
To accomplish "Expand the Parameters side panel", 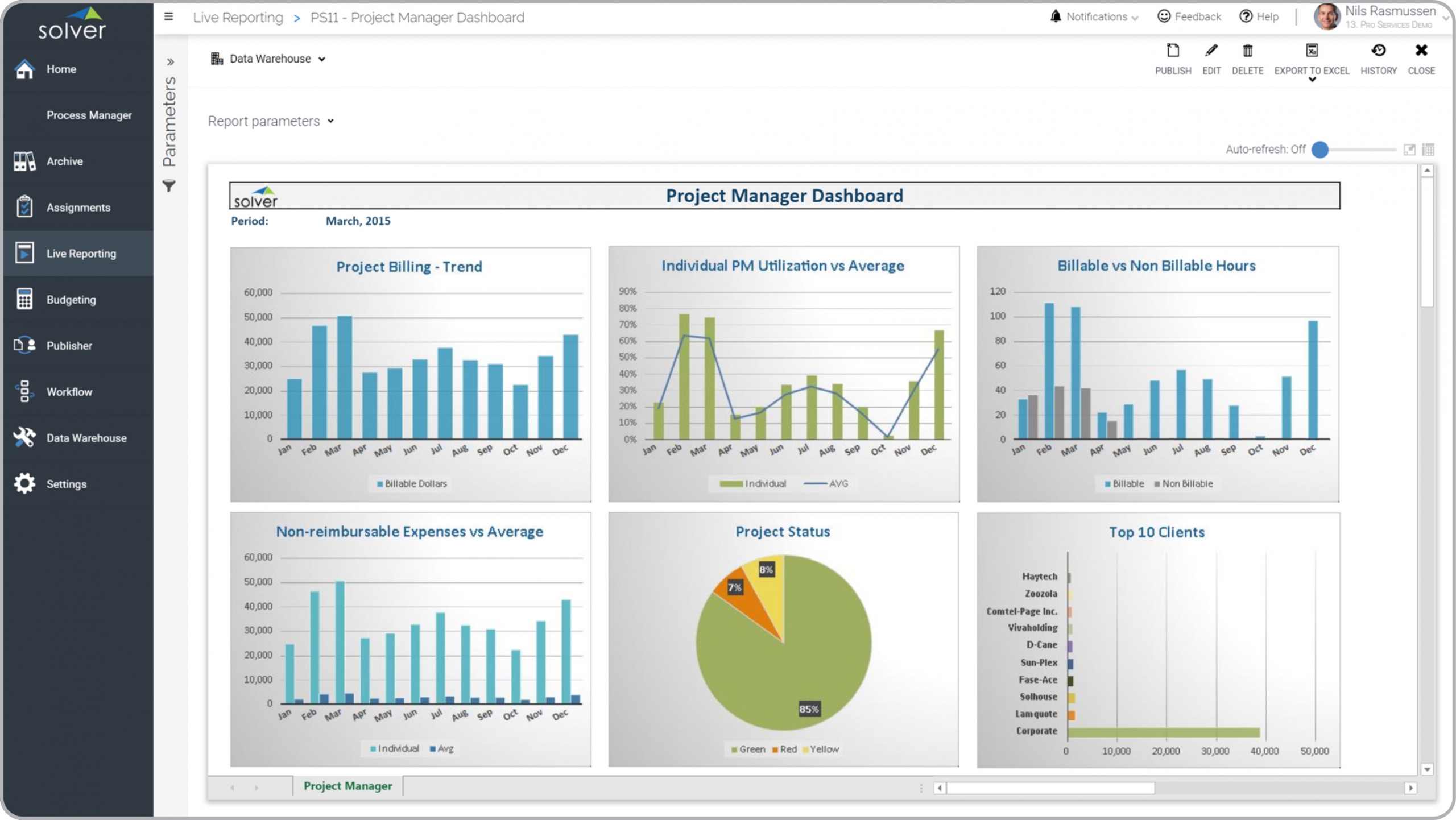I will pos(170,62).
